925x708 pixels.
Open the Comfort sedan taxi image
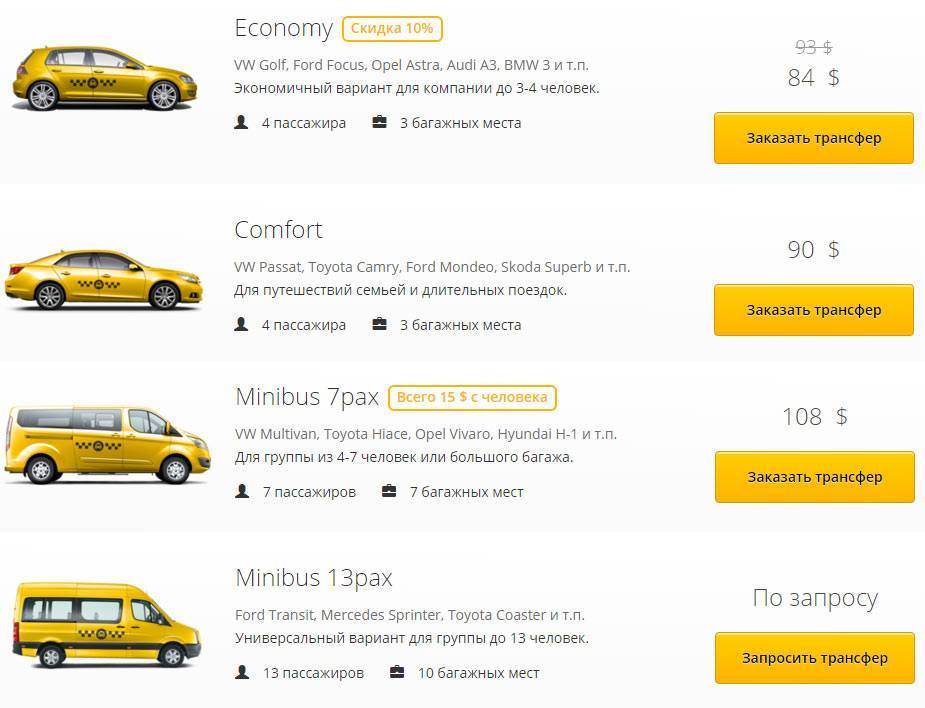click(93, 276)
